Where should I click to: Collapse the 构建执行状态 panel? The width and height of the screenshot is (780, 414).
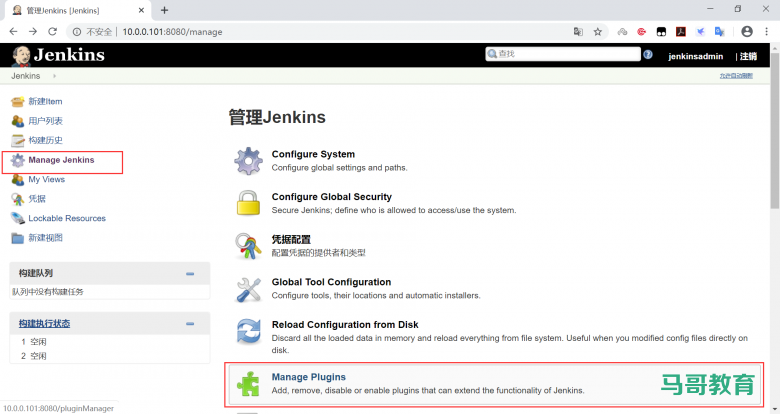190,323
